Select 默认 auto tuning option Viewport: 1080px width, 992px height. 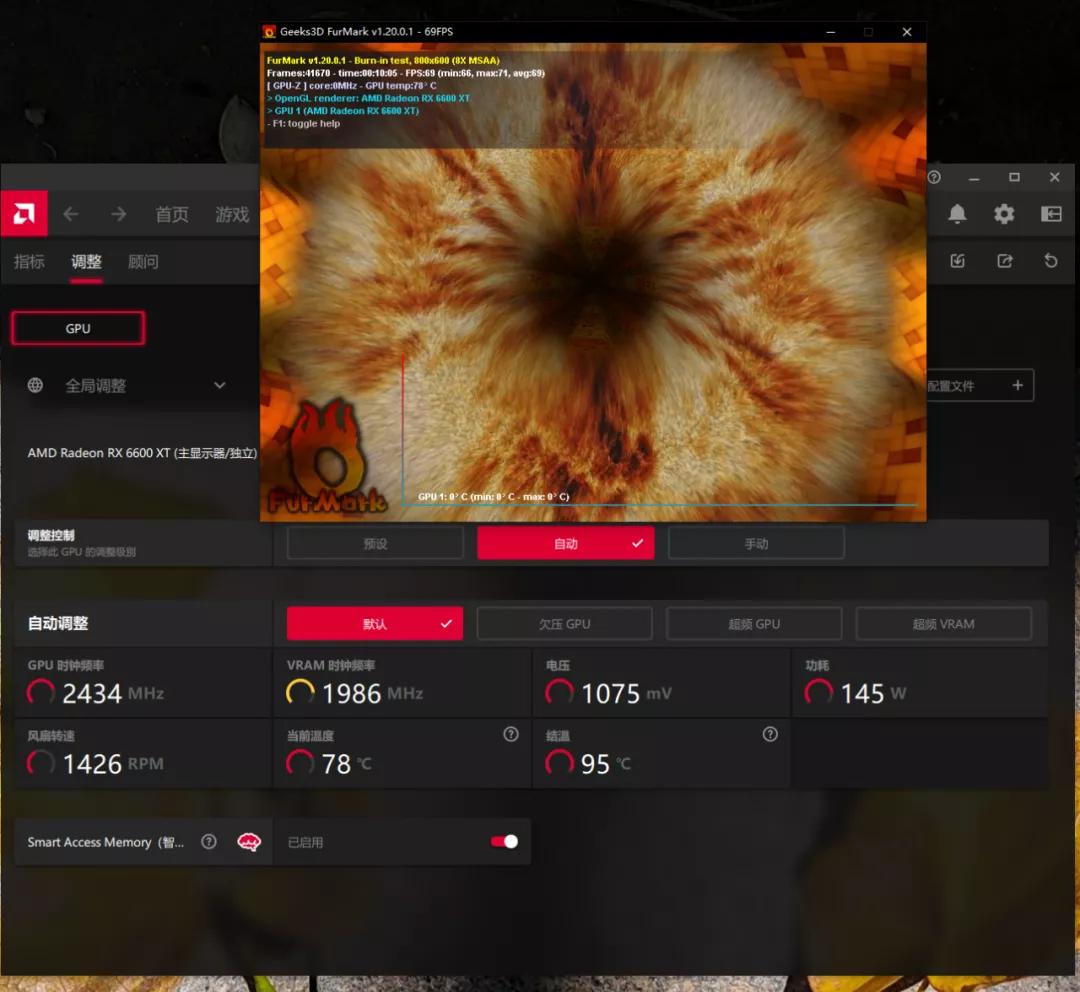pos(375,623)
